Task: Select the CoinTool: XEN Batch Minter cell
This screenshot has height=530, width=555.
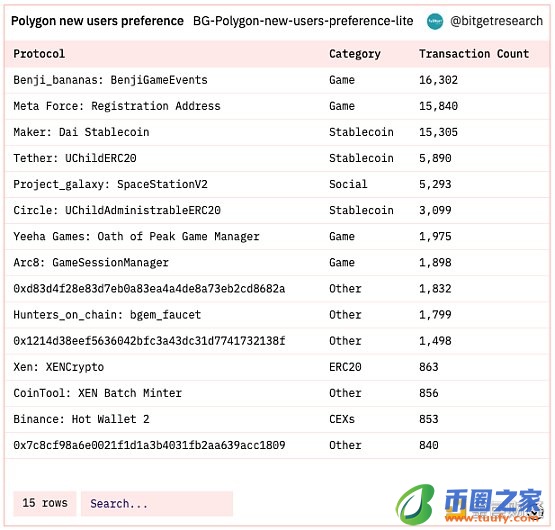Action: 97,393
